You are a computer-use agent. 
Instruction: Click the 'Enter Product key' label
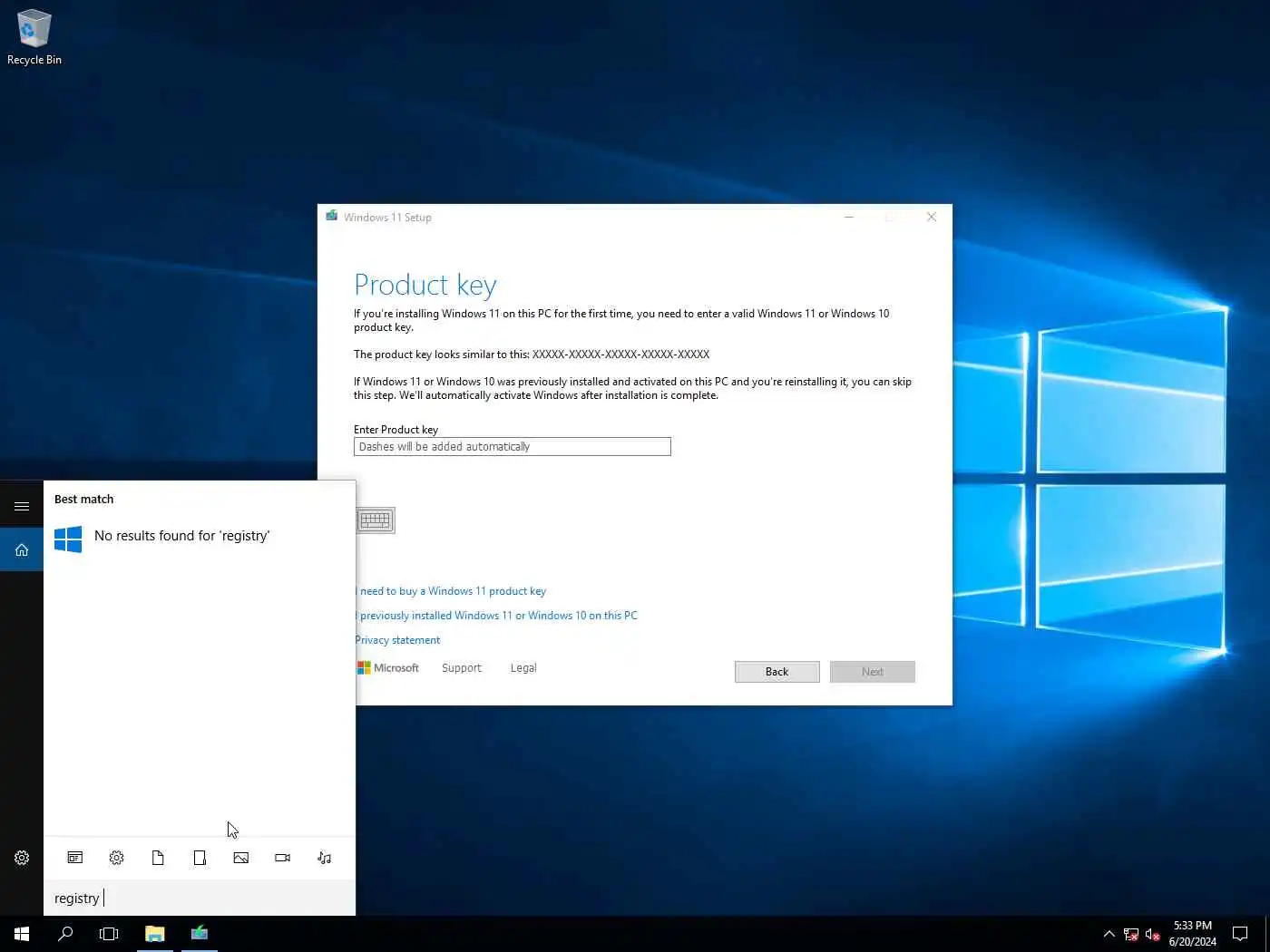pos(396,430)
